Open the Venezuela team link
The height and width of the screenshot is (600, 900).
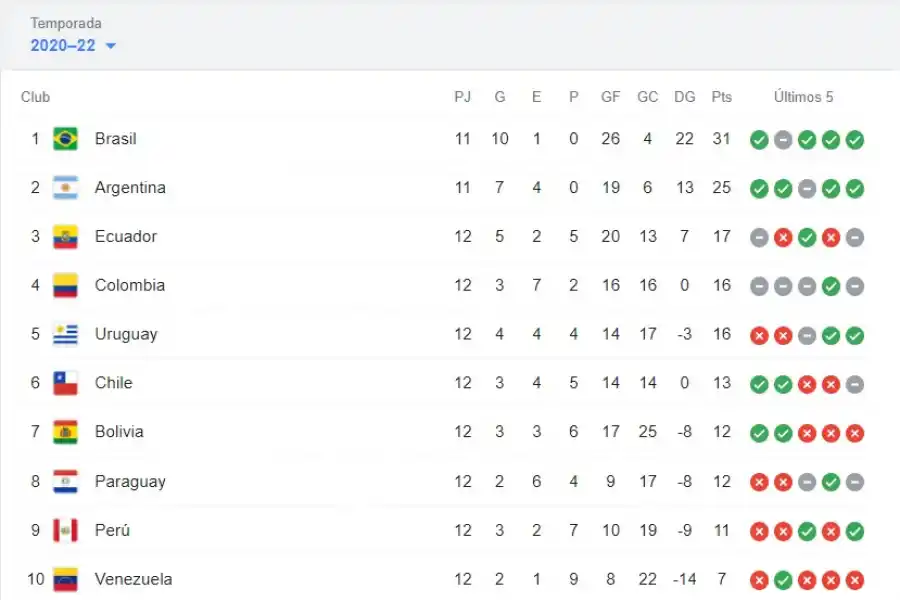pos(133,579)
